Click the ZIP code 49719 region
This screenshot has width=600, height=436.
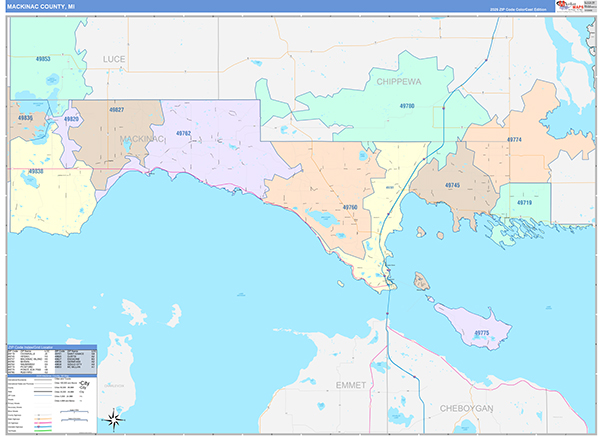coord(524,202)
